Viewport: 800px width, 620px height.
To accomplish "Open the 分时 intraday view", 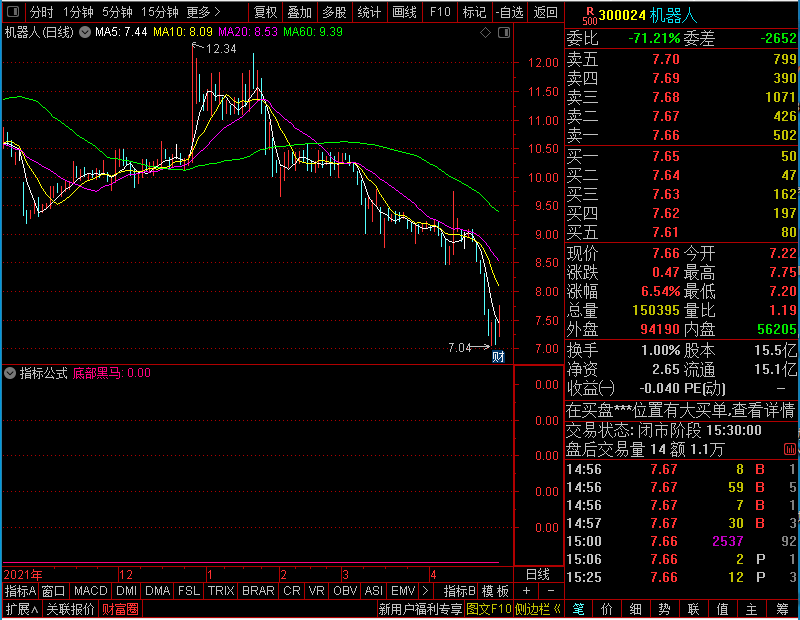I will (x=41, y=12).
